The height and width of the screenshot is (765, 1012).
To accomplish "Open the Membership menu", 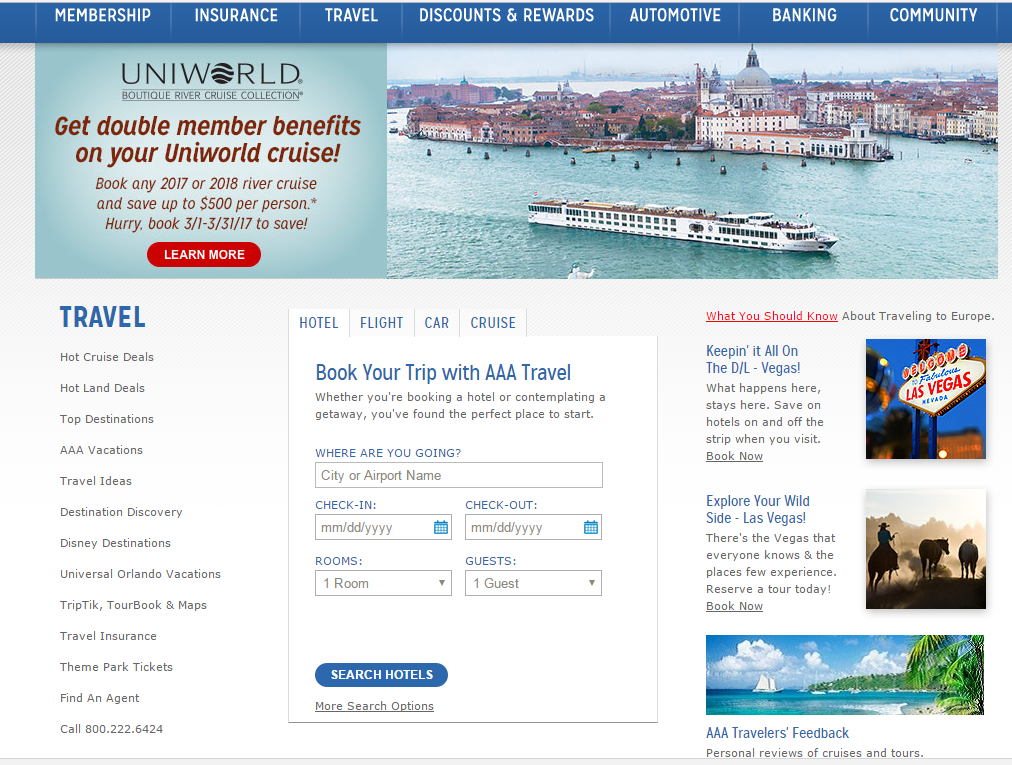I will point(103,15).
